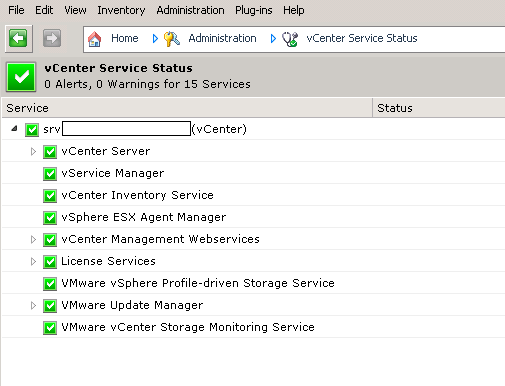Viewport: 505px width, 386px height.
Task: Click breadcrumb arrow before vCenter Service Status
Action: click(x=273, y=39)
